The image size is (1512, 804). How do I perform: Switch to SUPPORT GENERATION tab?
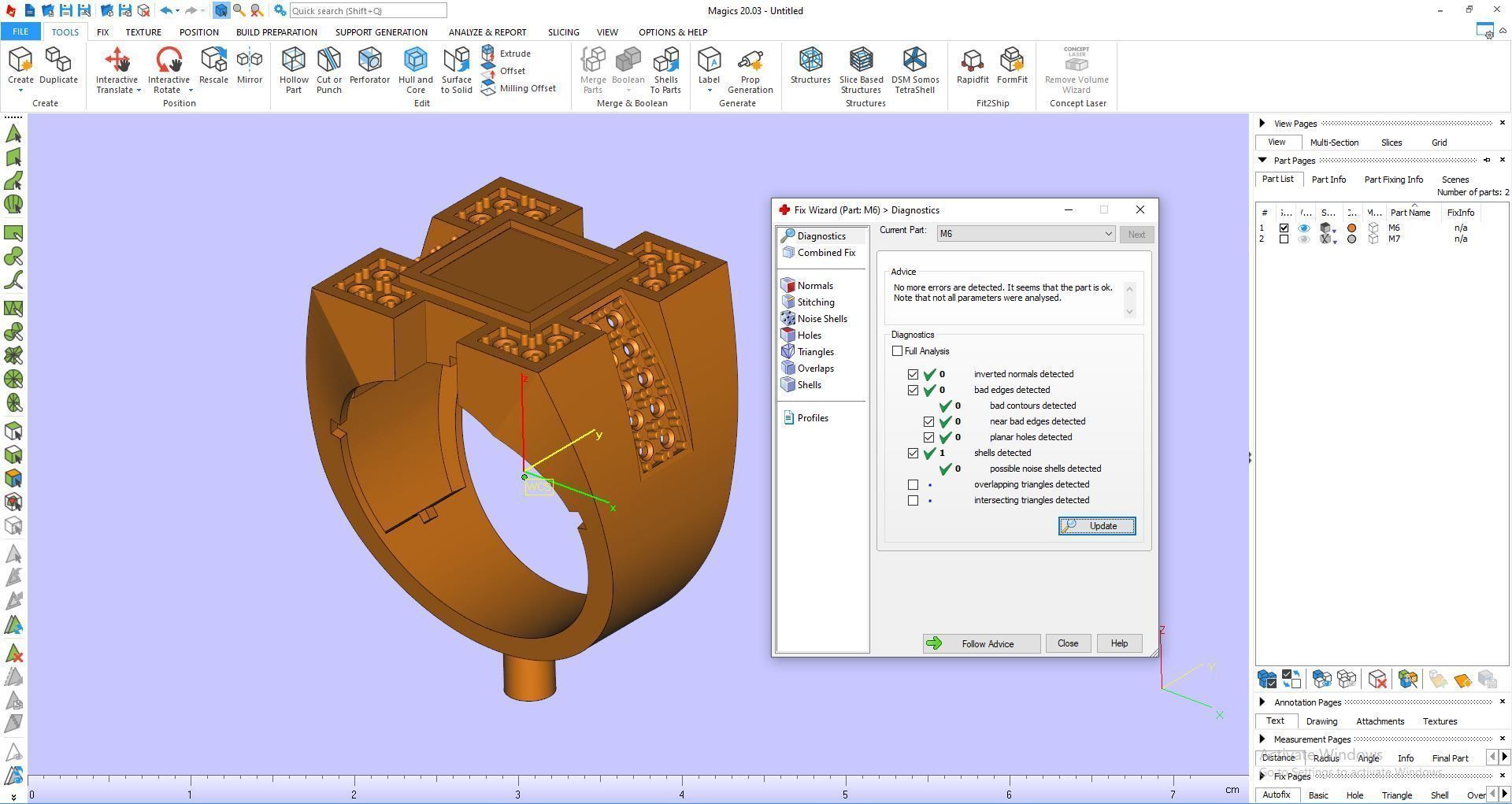coord(381,32)
